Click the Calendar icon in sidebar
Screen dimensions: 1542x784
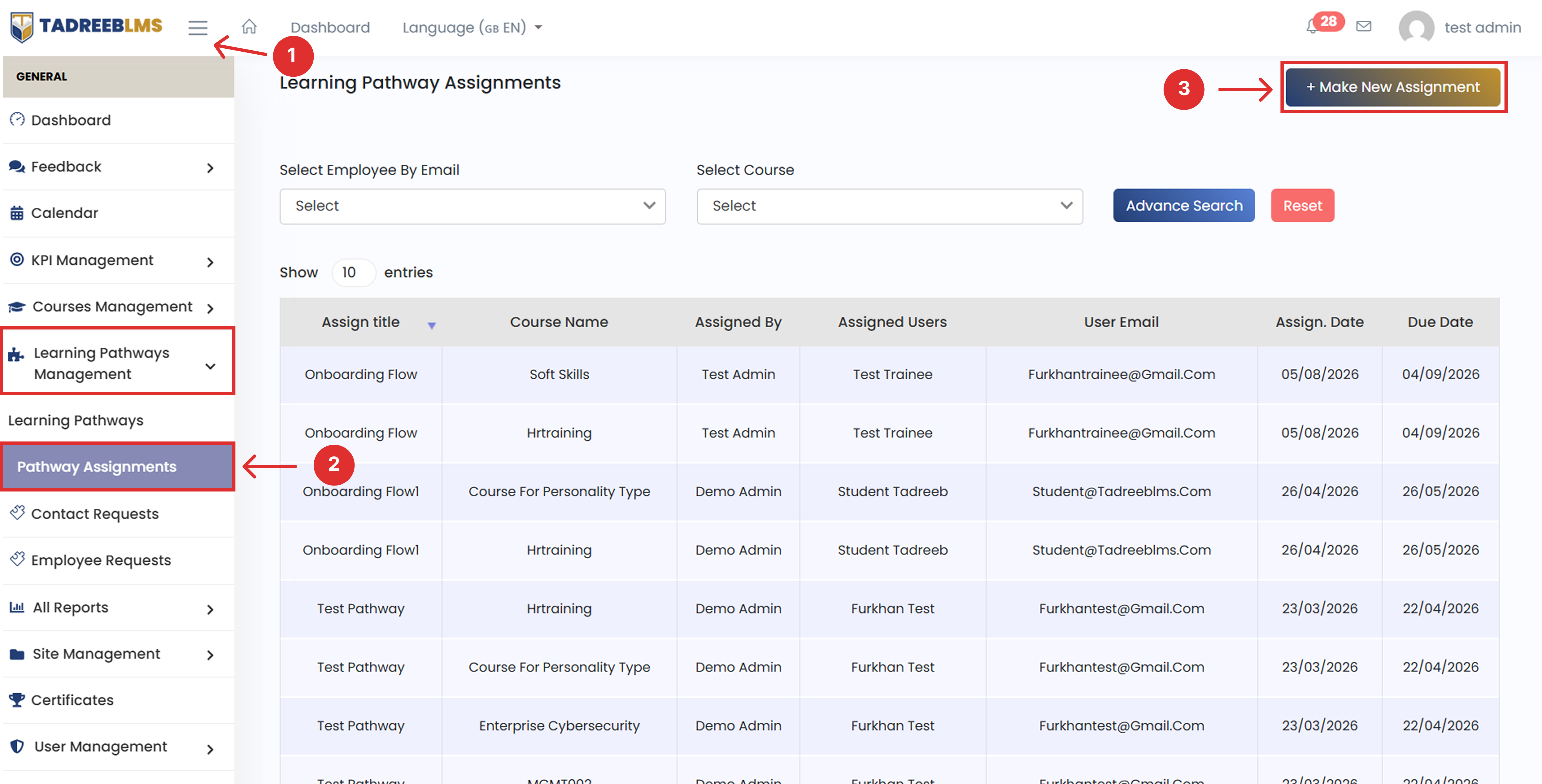[17, 213]
